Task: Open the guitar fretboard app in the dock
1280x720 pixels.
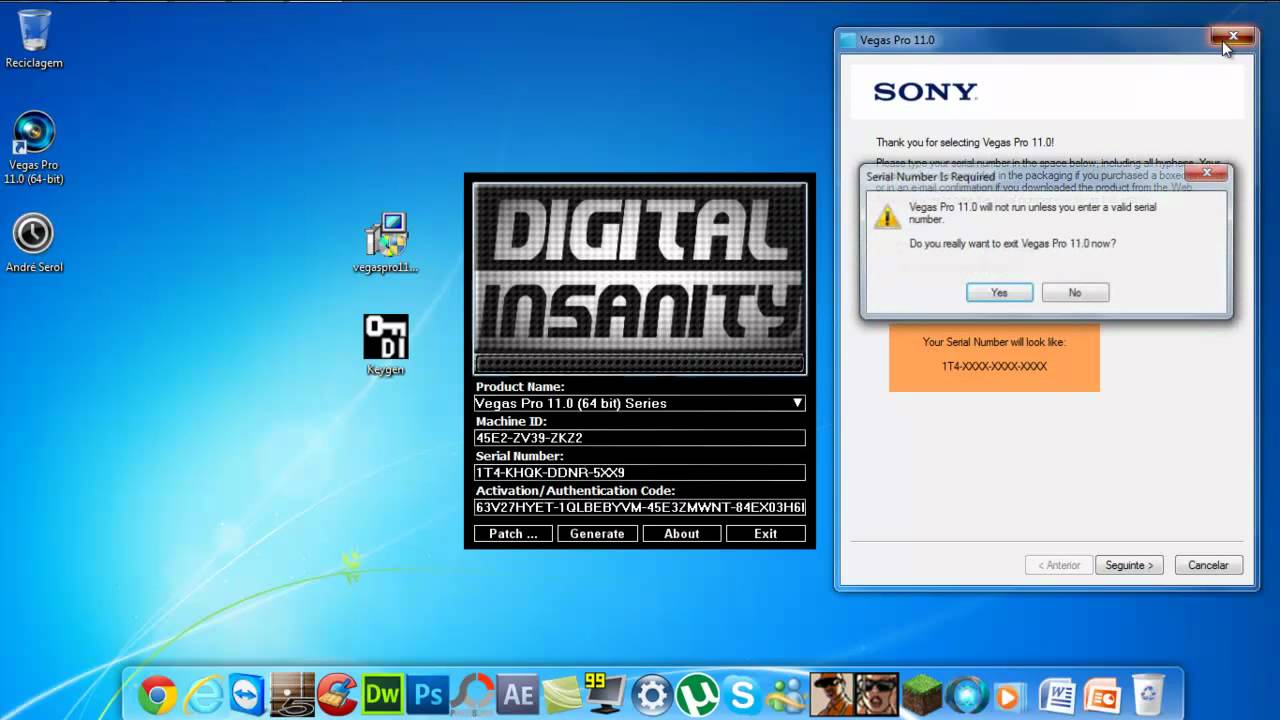Action: point(292,694)
